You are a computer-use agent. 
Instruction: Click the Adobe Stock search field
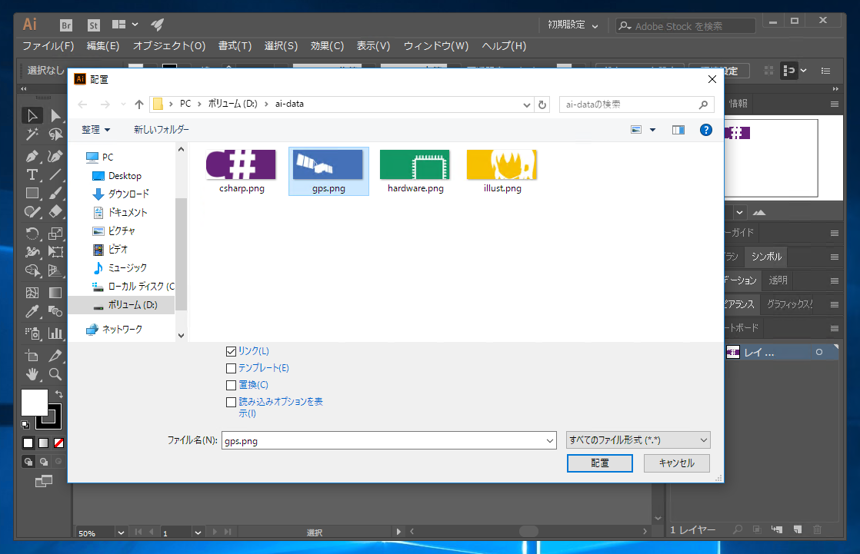pos(686,26)
